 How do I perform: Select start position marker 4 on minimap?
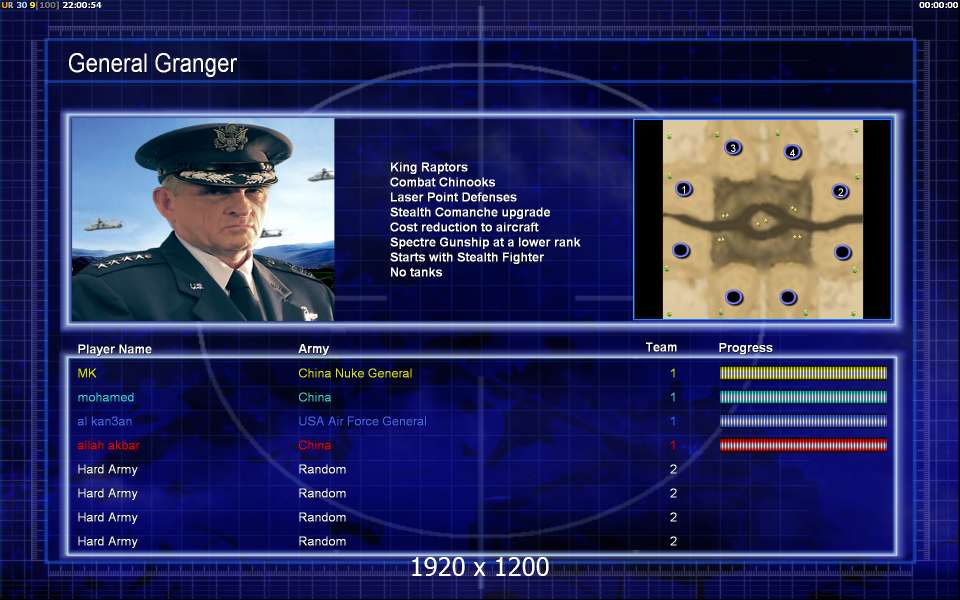coord(792,152)
